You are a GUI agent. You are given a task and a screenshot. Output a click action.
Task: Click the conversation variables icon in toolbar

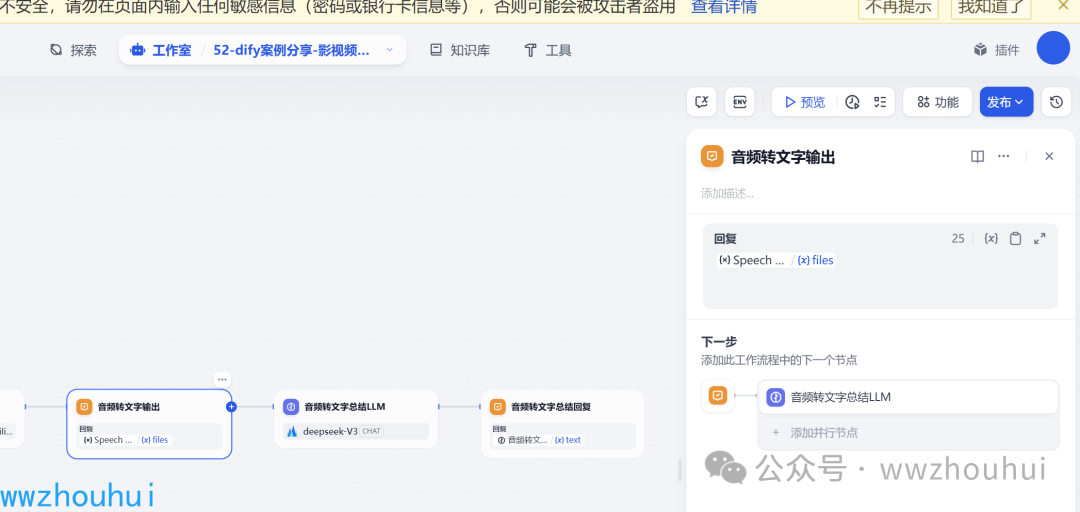[x=702, y=102]
